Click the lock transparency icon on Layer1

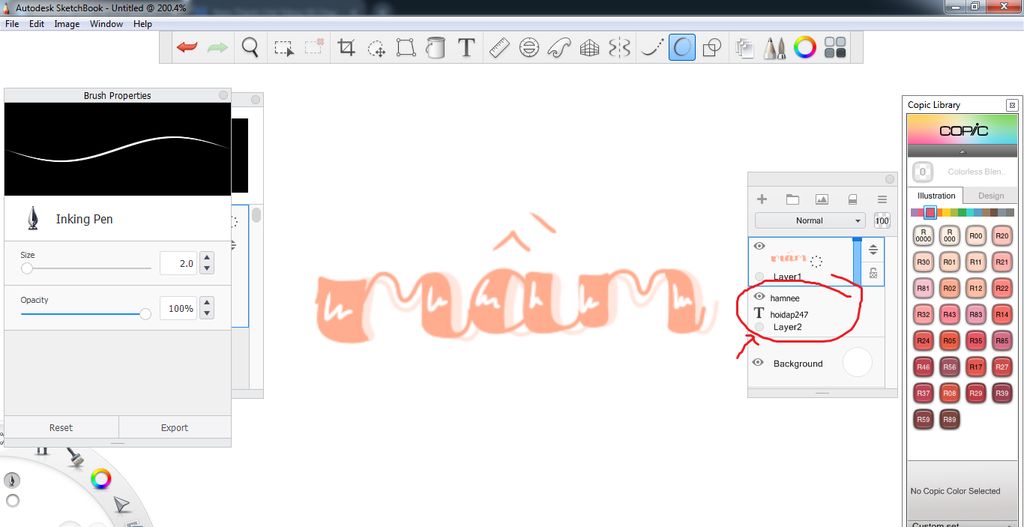pyautogui.click(x=873, y=274)
